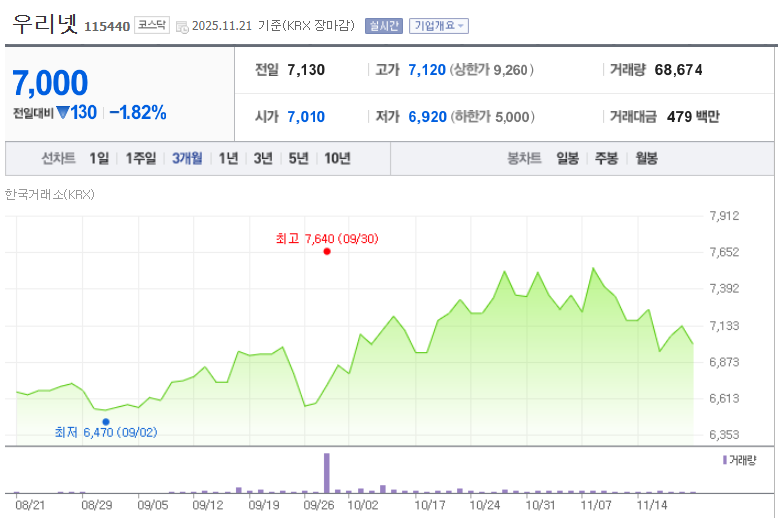Click the 11/14 date axis label
This screenshot has height=518, width=778.
(652, 505)
